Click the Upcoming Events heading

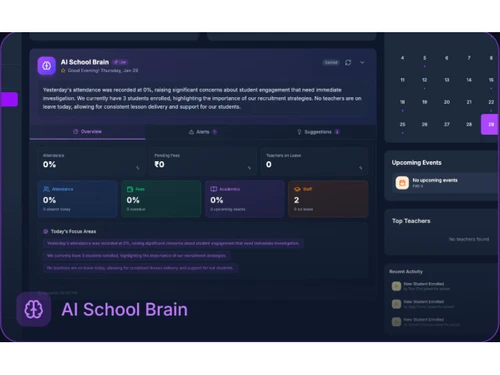(x=417, y=163)
